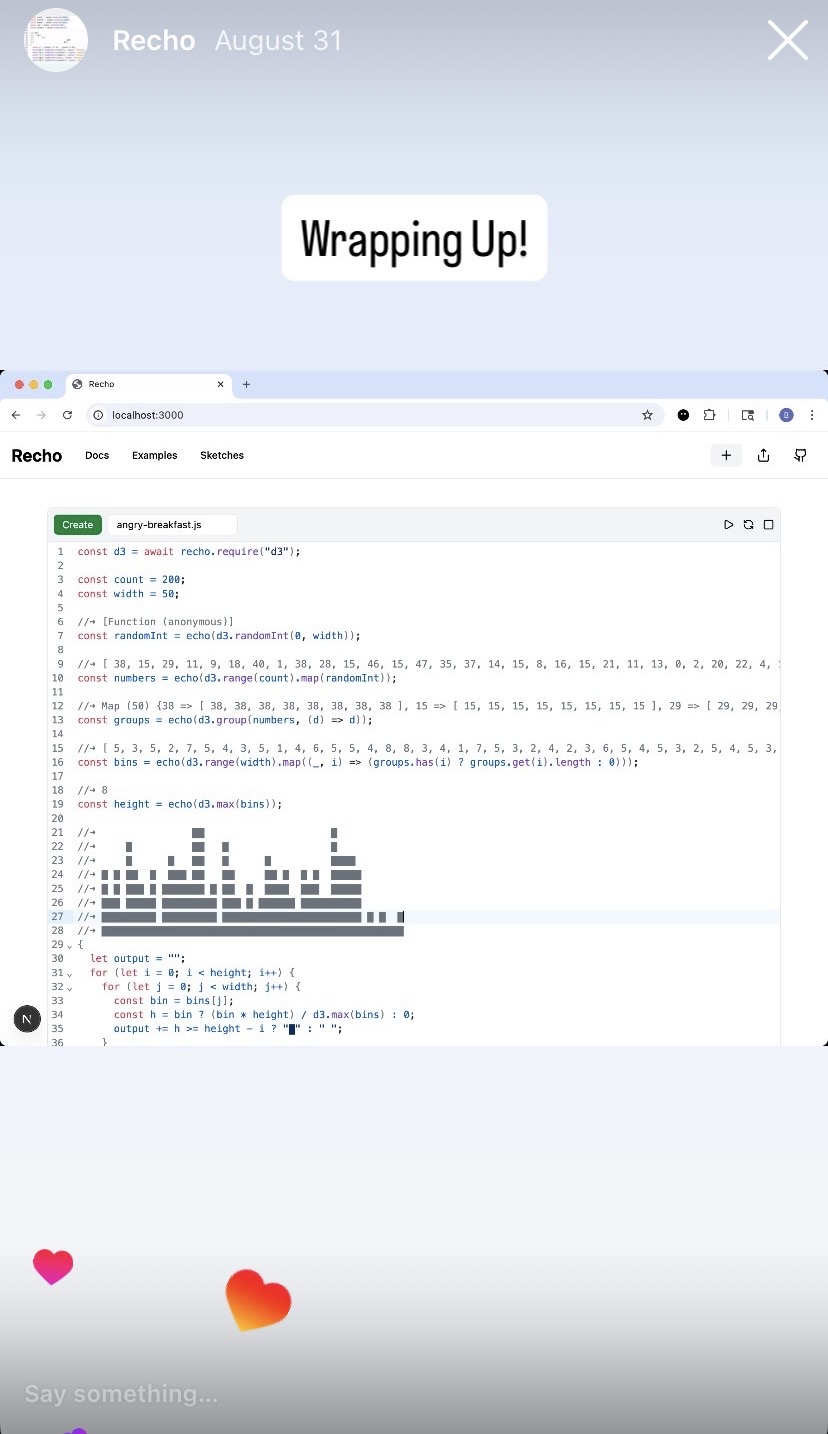Open the Examples menu item
This screenshot has height=1434, width=828.
point(154,455)
